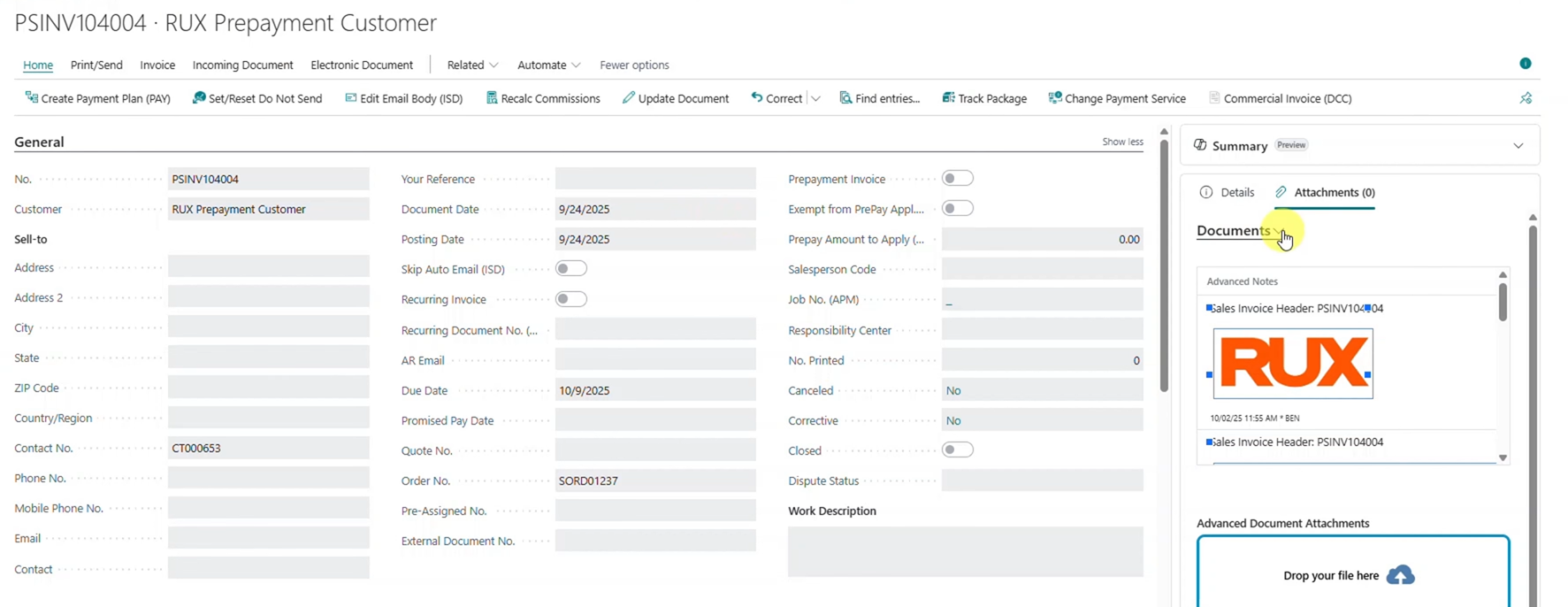This screenshot has width=1568, height=607.
Task: Open the Electronic Document menu
Action: [x=362, y=65]
